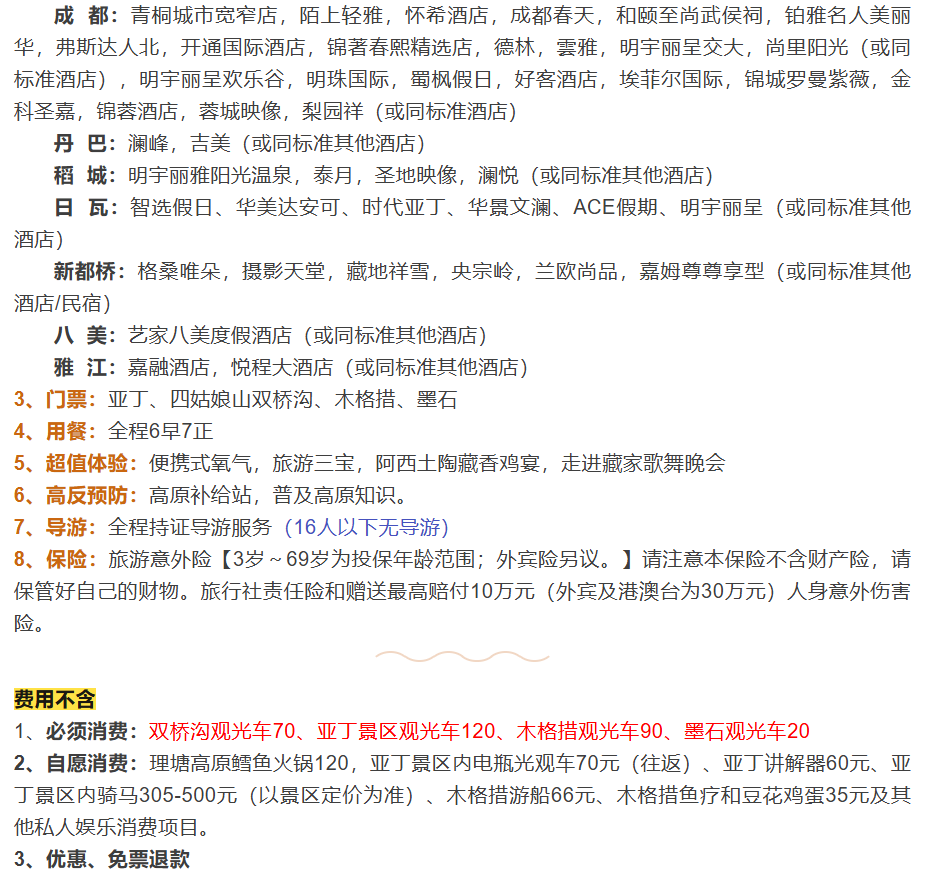926x877 pixels.
Task: Click the hotel name '成都春天'
Action: click(x=552, y=15)
